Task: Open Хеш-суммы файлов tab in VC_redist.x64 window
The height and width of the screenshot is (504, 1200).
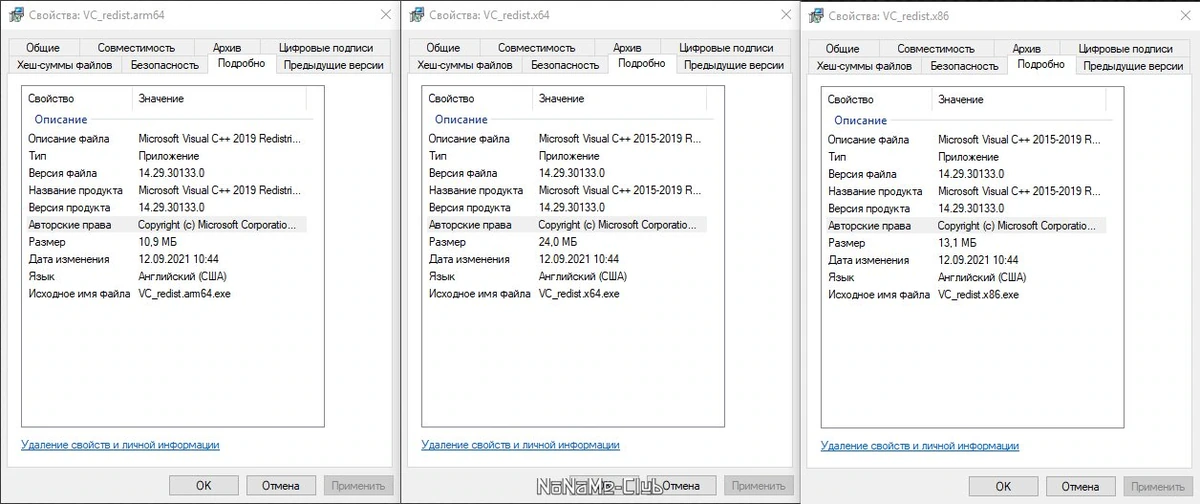Action: 465,65
